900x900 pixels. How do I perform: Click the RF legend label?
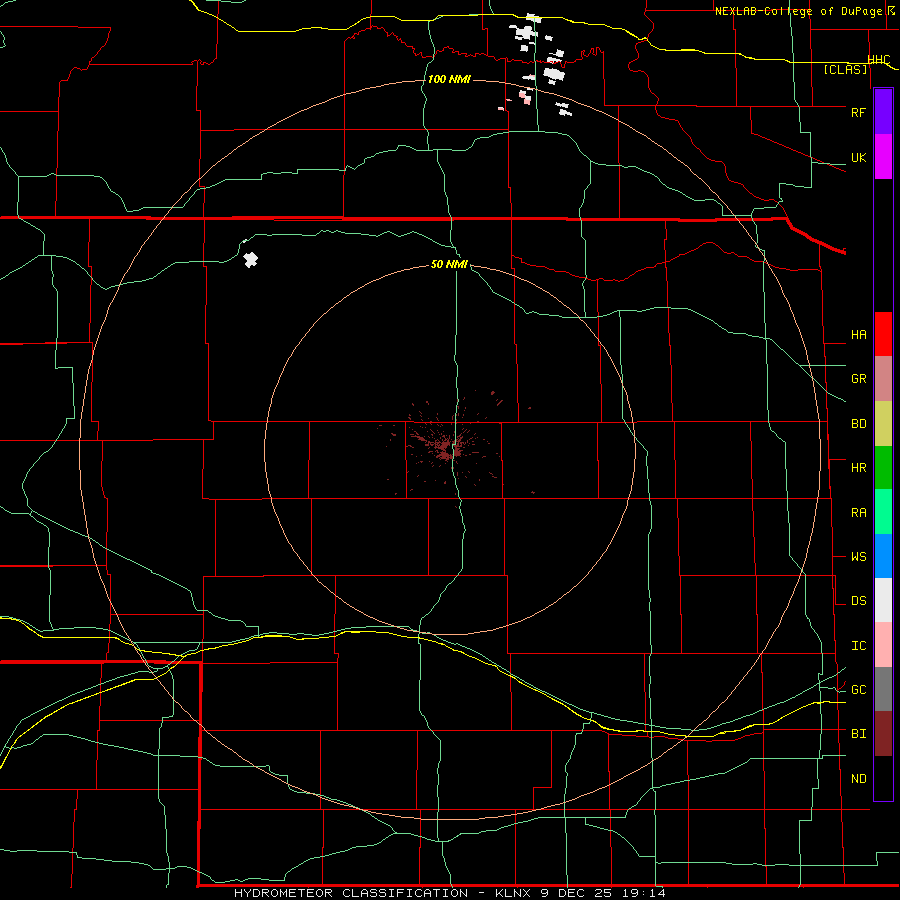click(x=858, y=112)
